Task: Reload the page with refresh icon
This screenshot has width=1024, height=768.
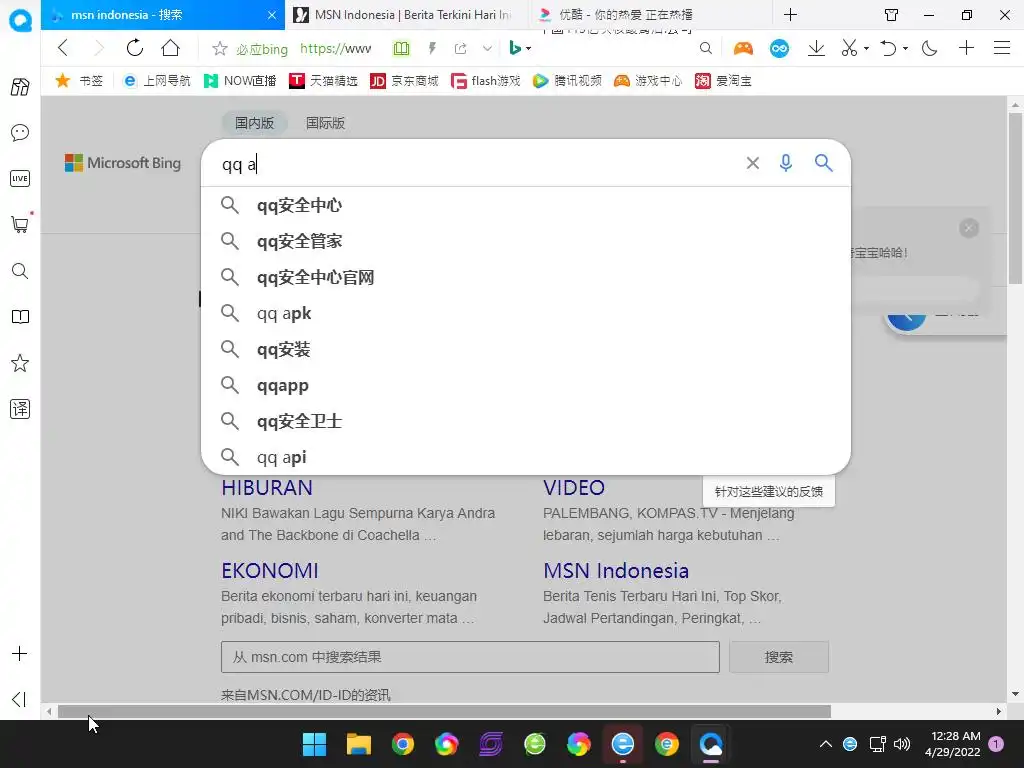Action: 135,48
